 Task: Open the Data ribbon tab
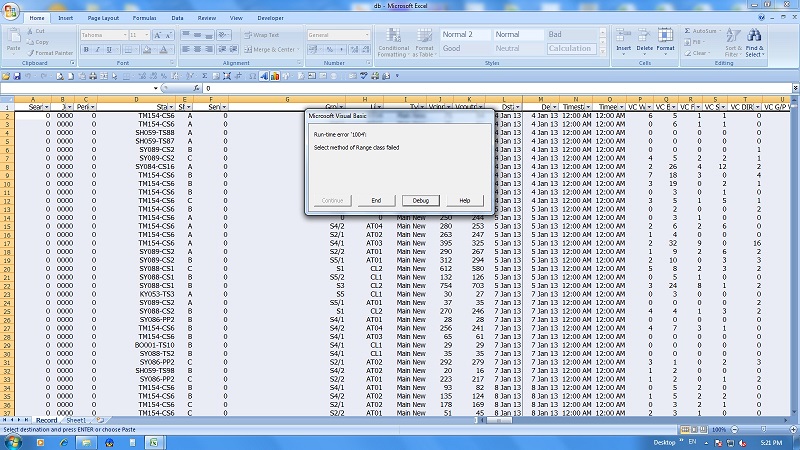[177, 18]
